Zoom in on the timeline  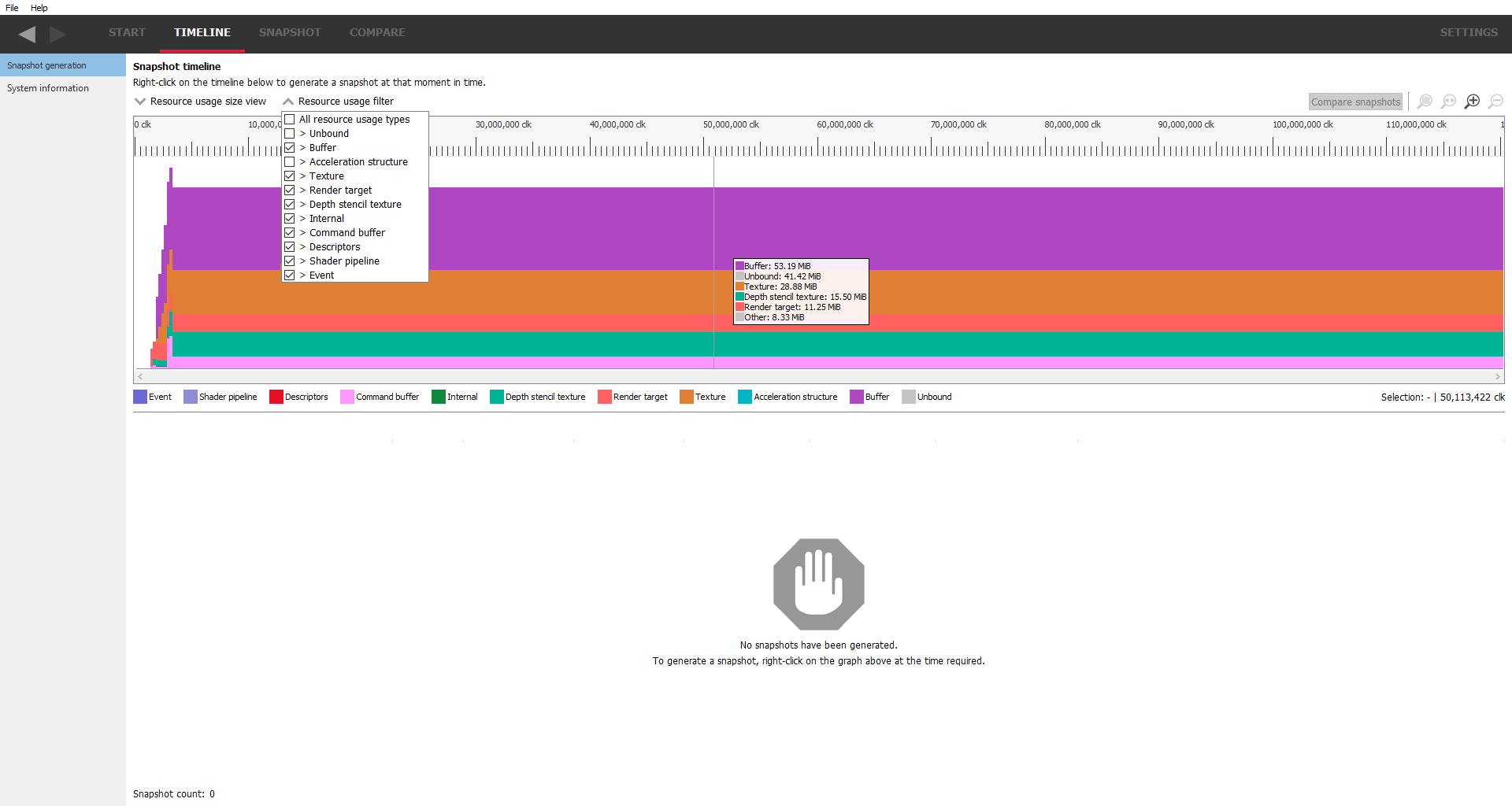click(1472, 102)
